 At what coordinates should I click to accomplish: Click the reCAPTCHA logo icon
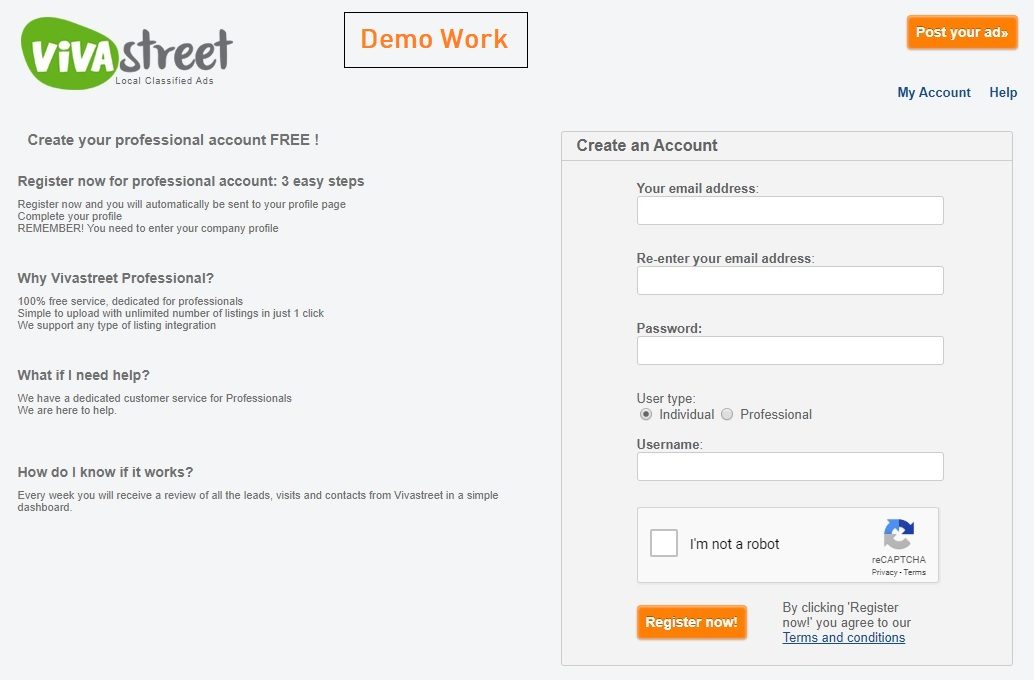point(899,534)
